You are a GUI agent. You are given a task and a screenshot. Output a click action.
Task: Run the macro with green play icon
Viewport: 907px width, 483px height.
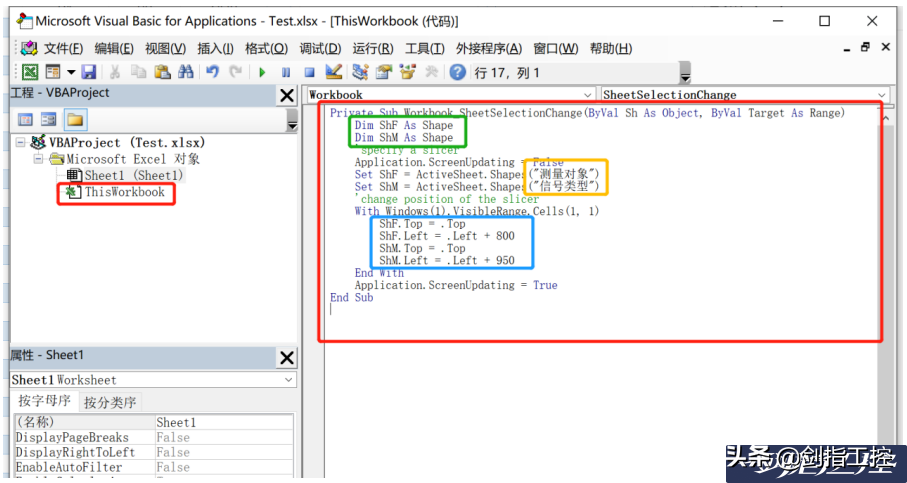click(x=262, y=73)
